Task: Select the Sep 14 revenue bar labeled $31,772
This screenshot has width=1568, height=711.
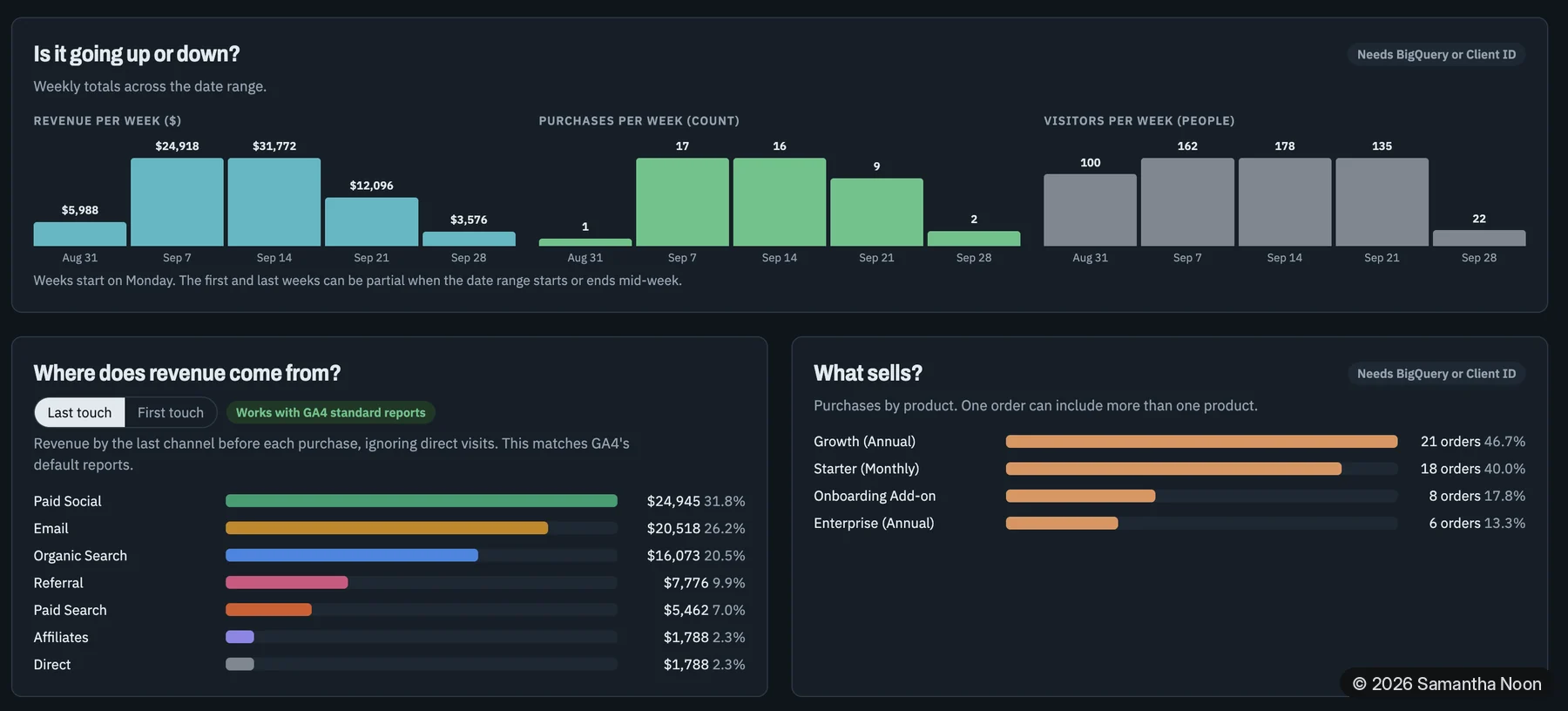Action: [x=274, y=202]
